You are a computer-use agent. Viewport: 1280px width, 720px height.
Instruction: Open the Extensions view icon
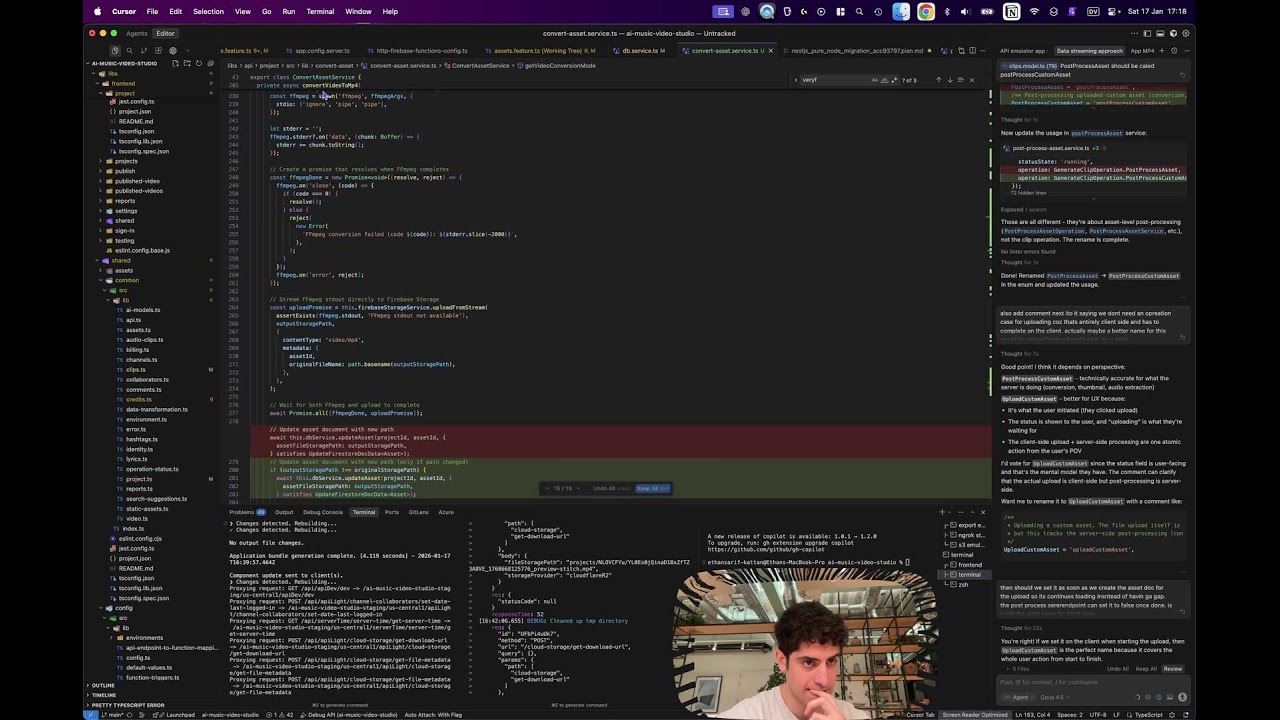158,50
